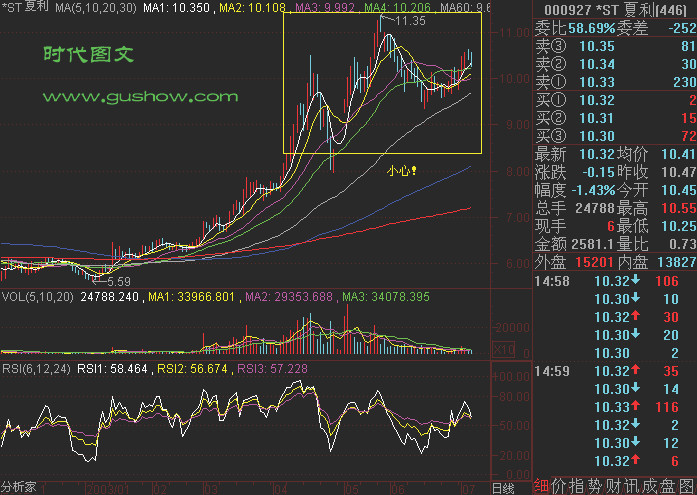
Task: Click the 外盘 15201 value
Action: click(x=595, y=262)
